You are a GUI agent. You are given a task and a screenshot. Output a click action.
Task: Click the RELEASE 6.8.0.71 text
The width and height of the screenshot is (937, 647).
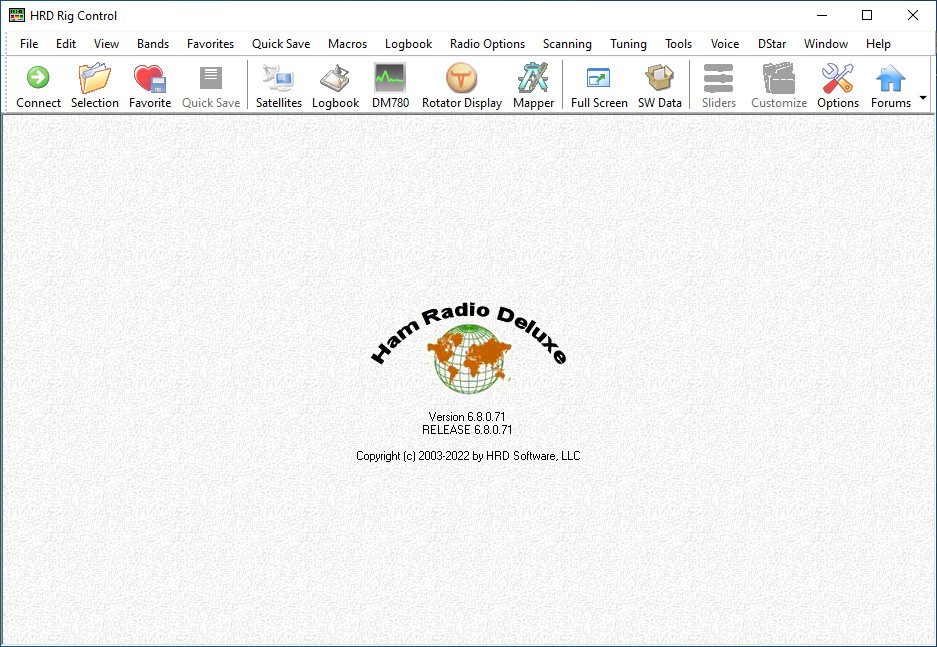click(x=467, y=430)
